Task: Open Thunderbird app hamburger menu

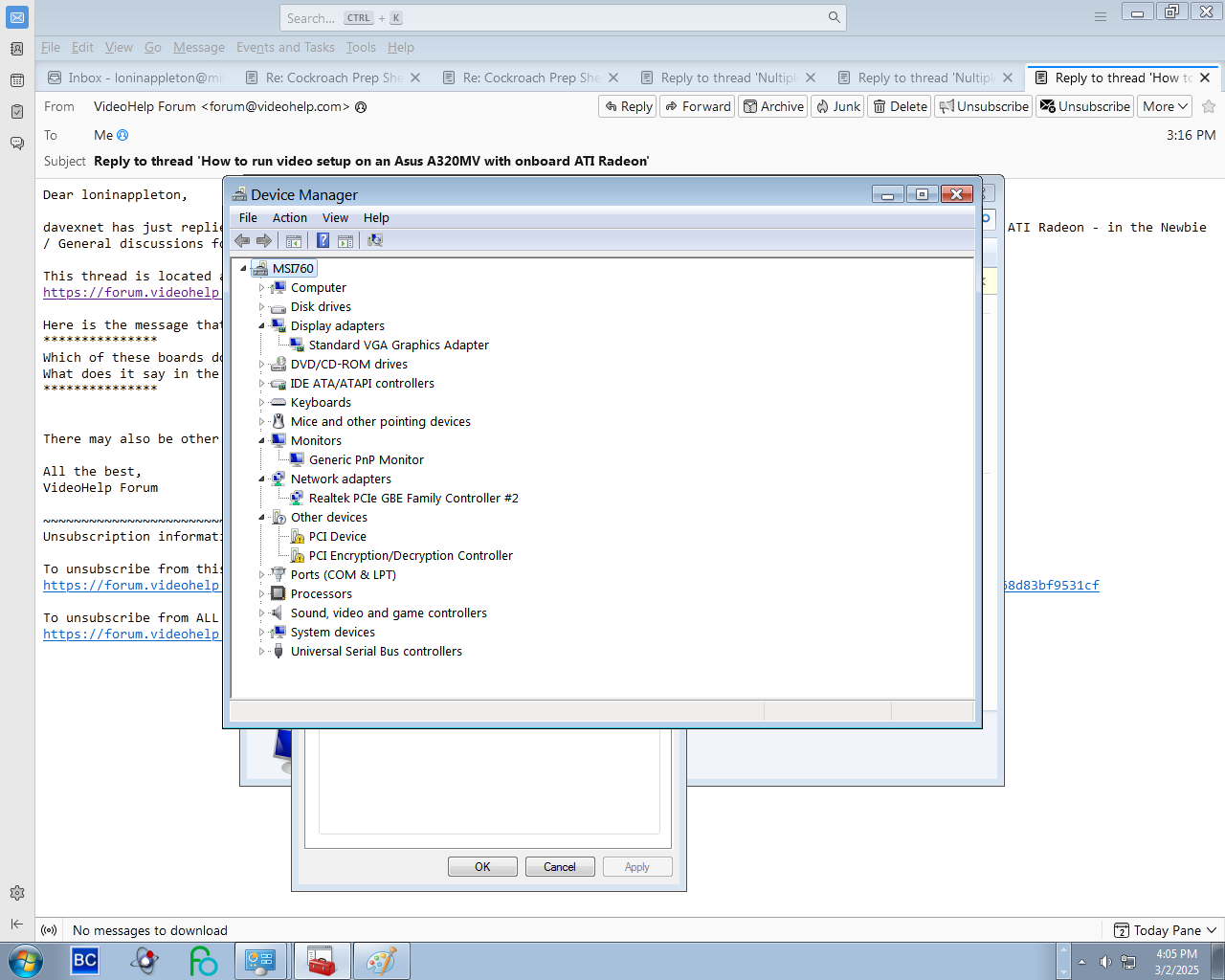Action: pos(1101,17)
